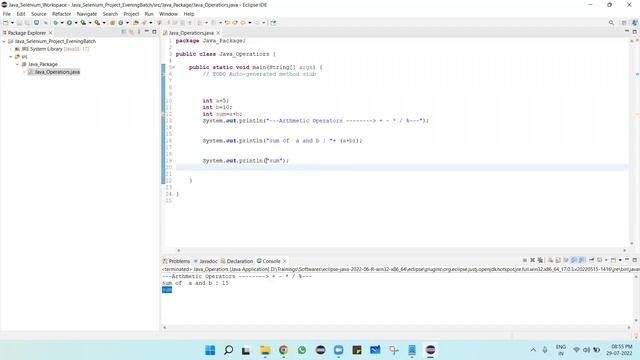Open the Help menu
Screen dimensions: 640x360
(189, 14)
